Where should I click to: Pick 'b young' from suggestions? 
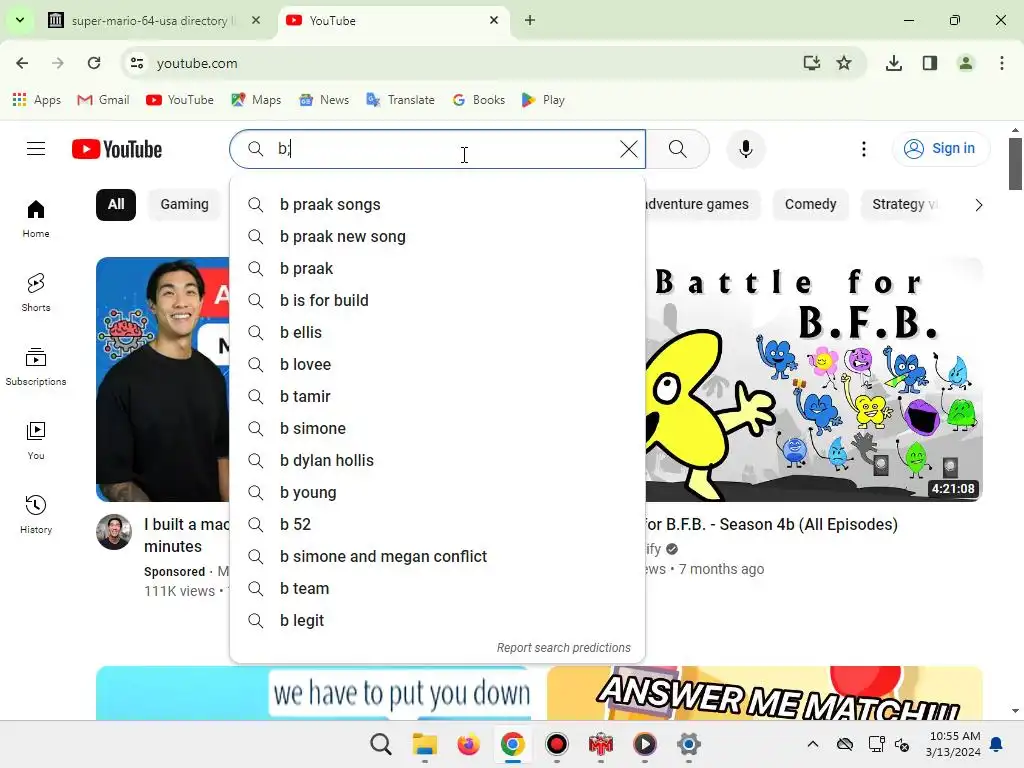[x=437, y=492]
